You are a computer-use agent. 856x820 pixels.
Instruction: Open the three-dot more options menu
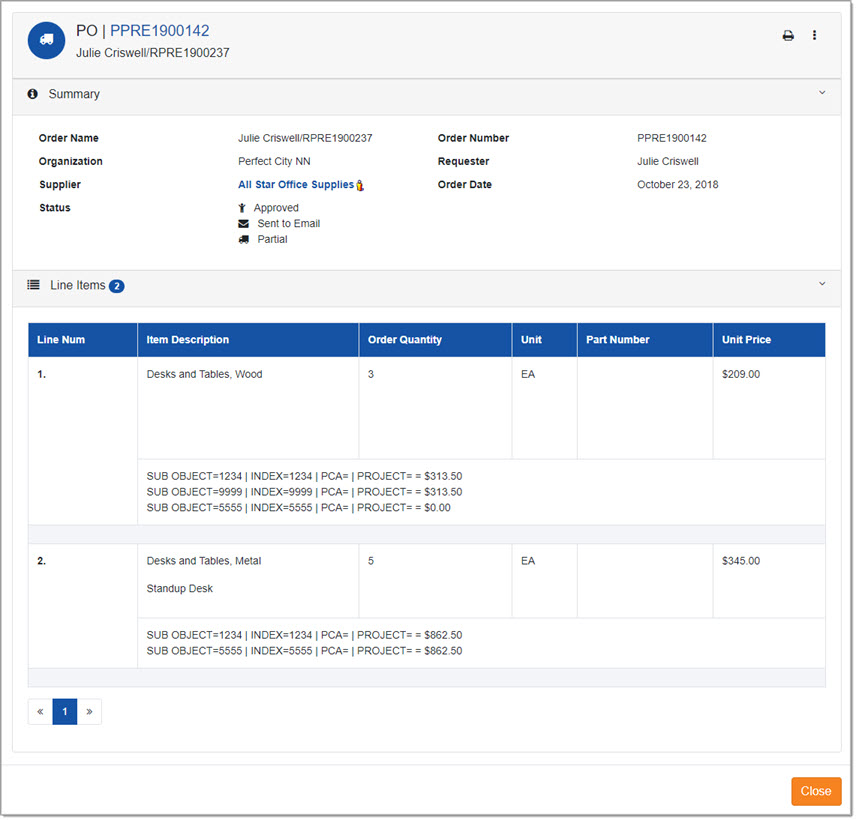pyautogui.click(x=814, y=35)
